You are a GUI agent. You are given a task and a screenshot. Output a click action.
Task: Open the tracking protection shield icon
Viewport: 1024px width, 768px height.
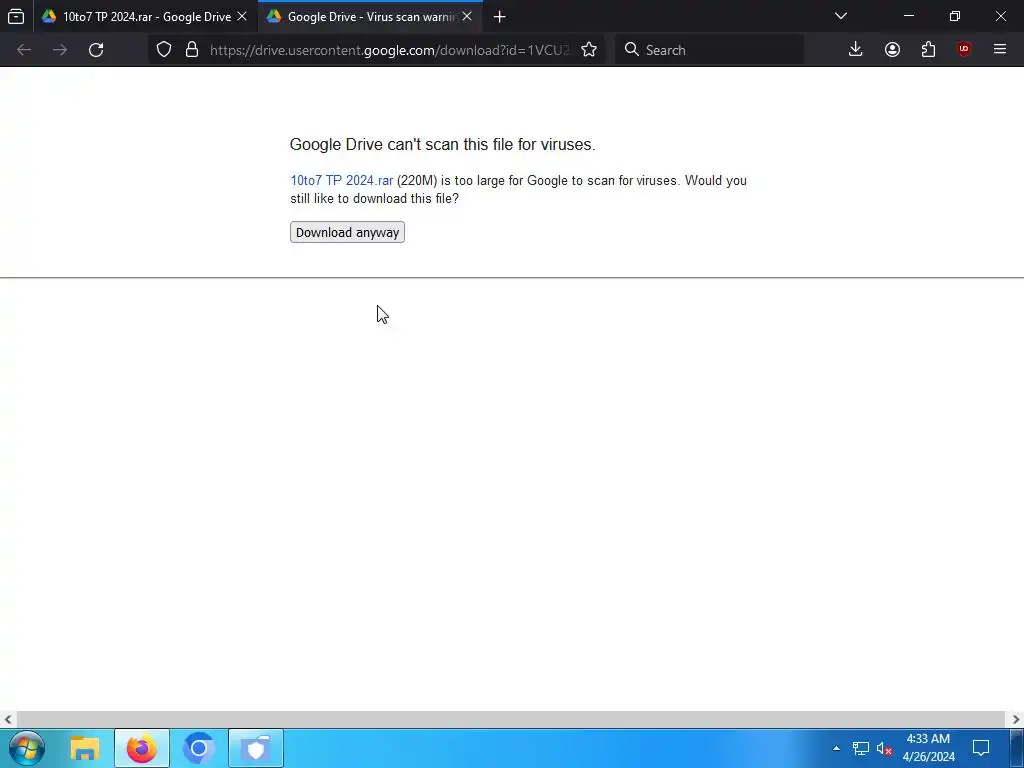[164, 50]
